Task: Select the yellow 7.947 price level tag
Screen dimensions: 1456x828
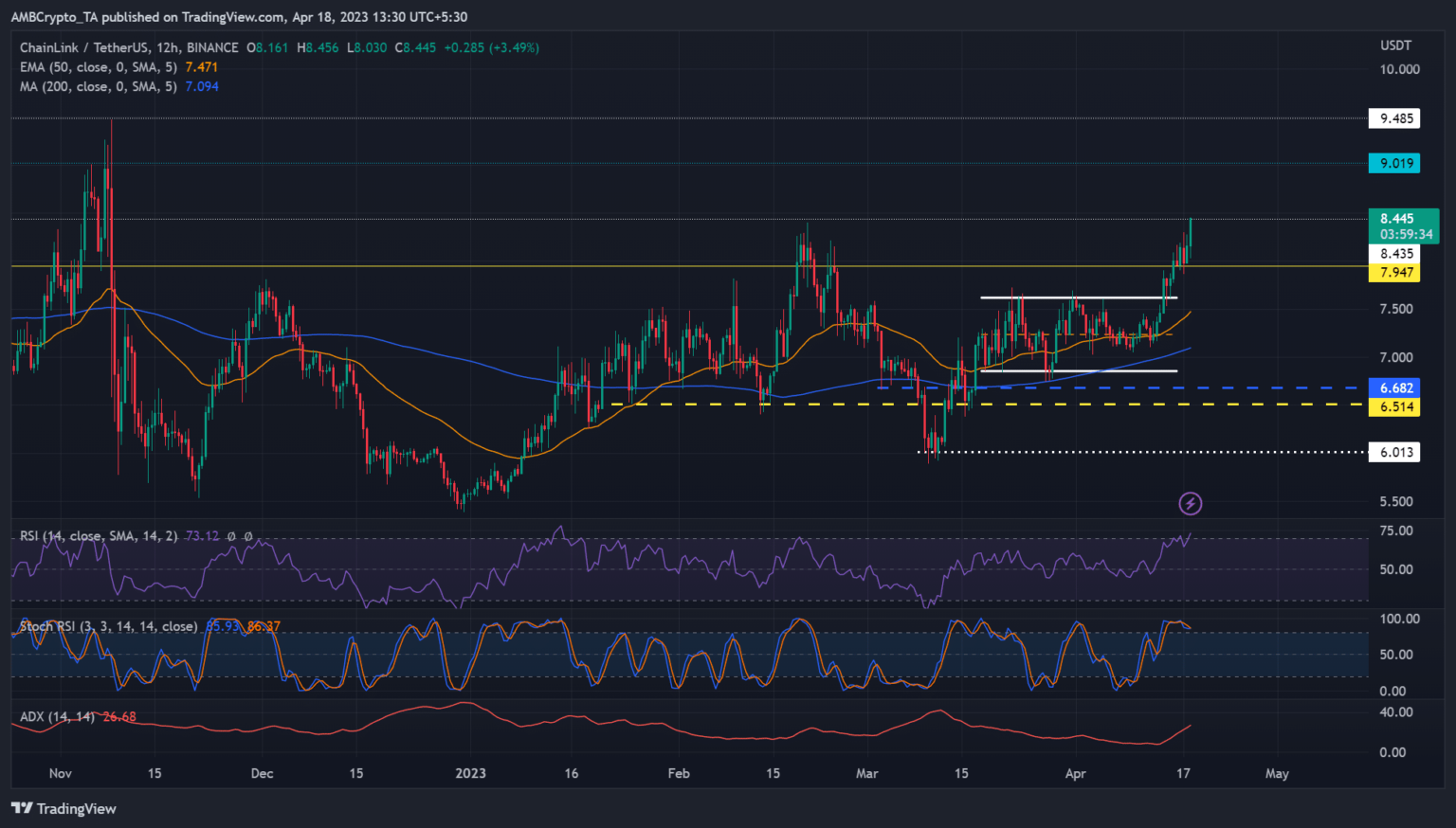Action: [x=1395, y=273]
